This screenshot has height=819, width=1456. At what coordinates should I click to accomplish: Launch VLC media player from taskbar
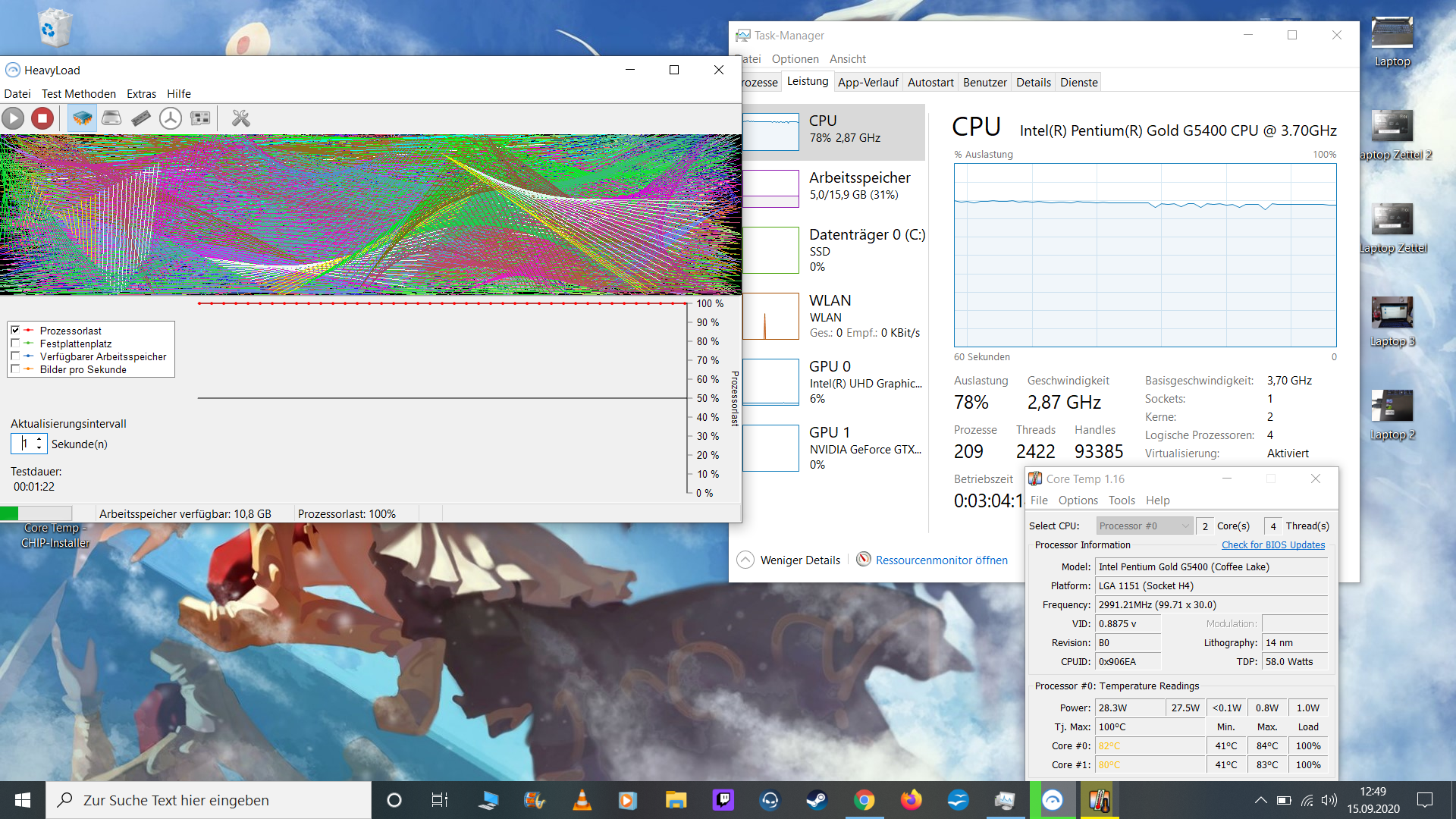tap(582, 800)
